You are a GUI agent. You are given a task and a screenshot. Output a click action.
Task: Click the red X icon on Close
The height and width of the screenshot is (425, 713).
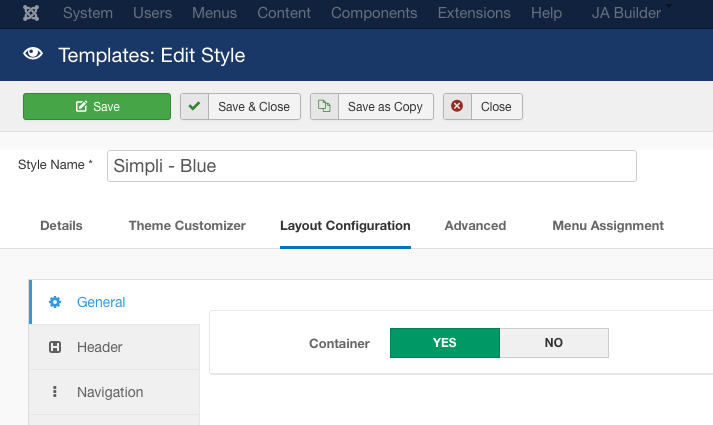(457, 107)
